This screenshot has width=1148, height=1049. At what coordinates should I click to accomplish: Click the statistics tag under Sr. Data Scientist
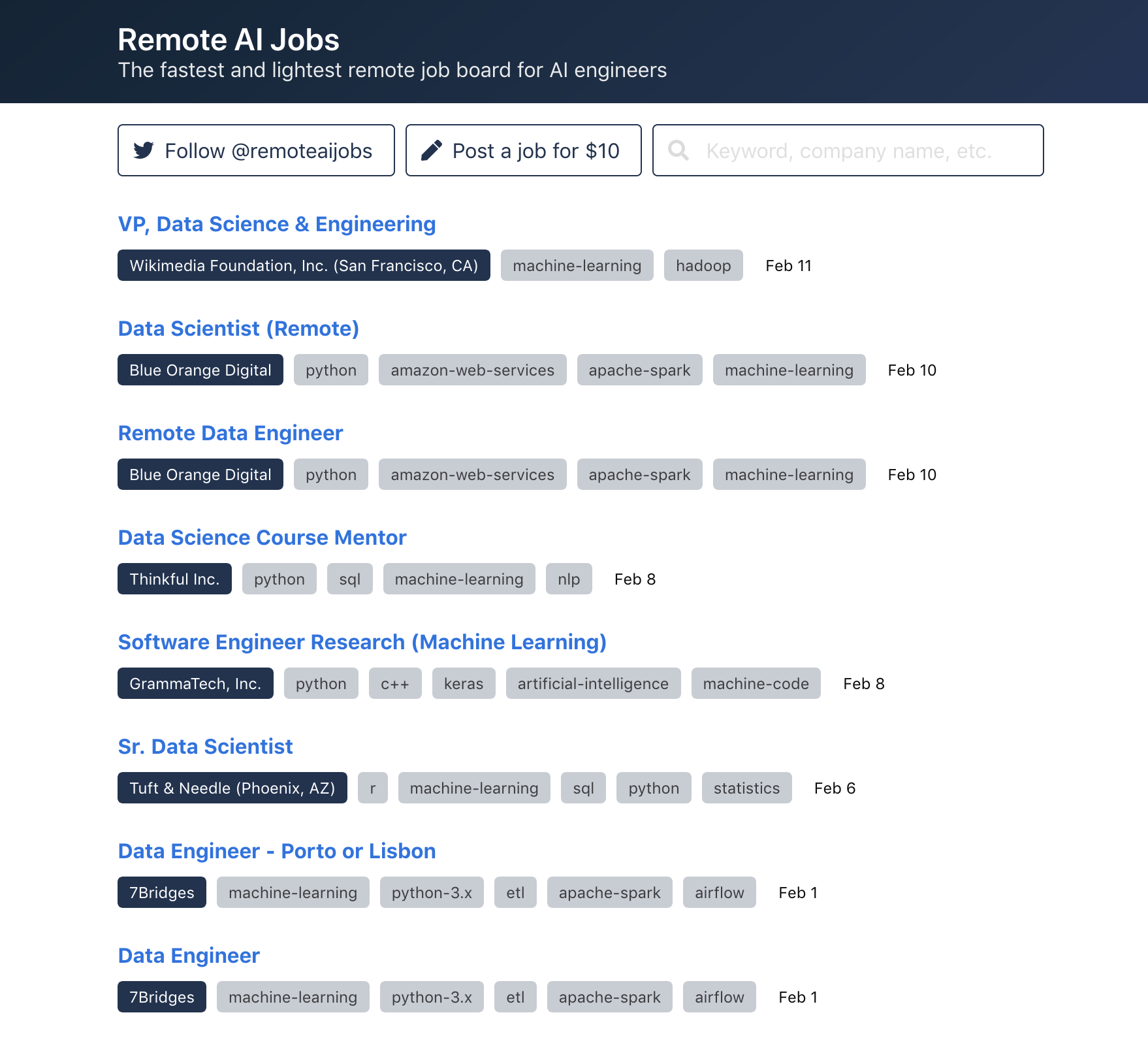[x=746, y=788]
